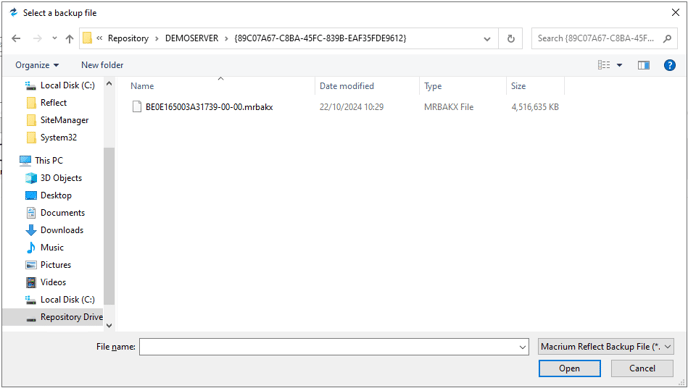
Task: Open the recent locations dropdown arrow
Action: [54, 39]
